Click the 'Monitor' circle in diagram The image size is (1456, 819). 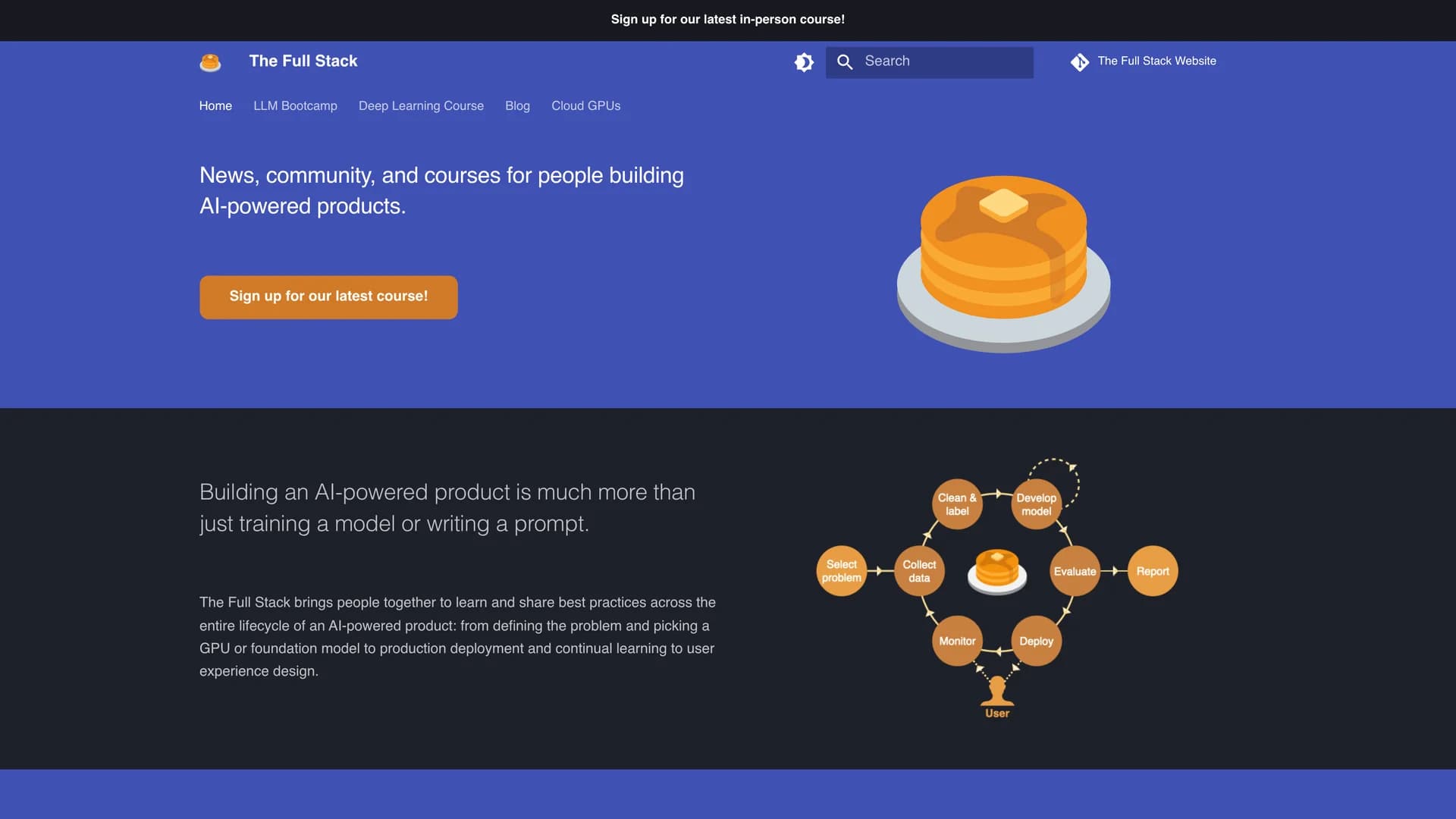click(x=957, y=641)
